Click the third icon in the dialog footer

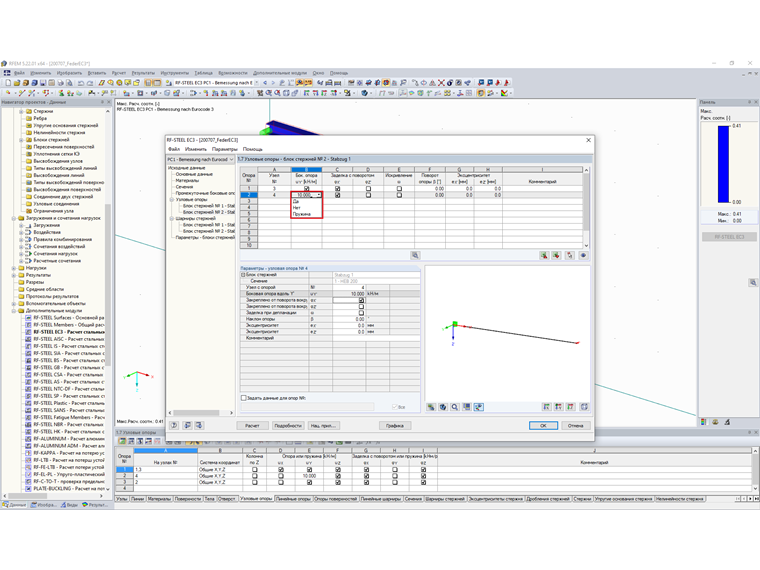point(199,426)
